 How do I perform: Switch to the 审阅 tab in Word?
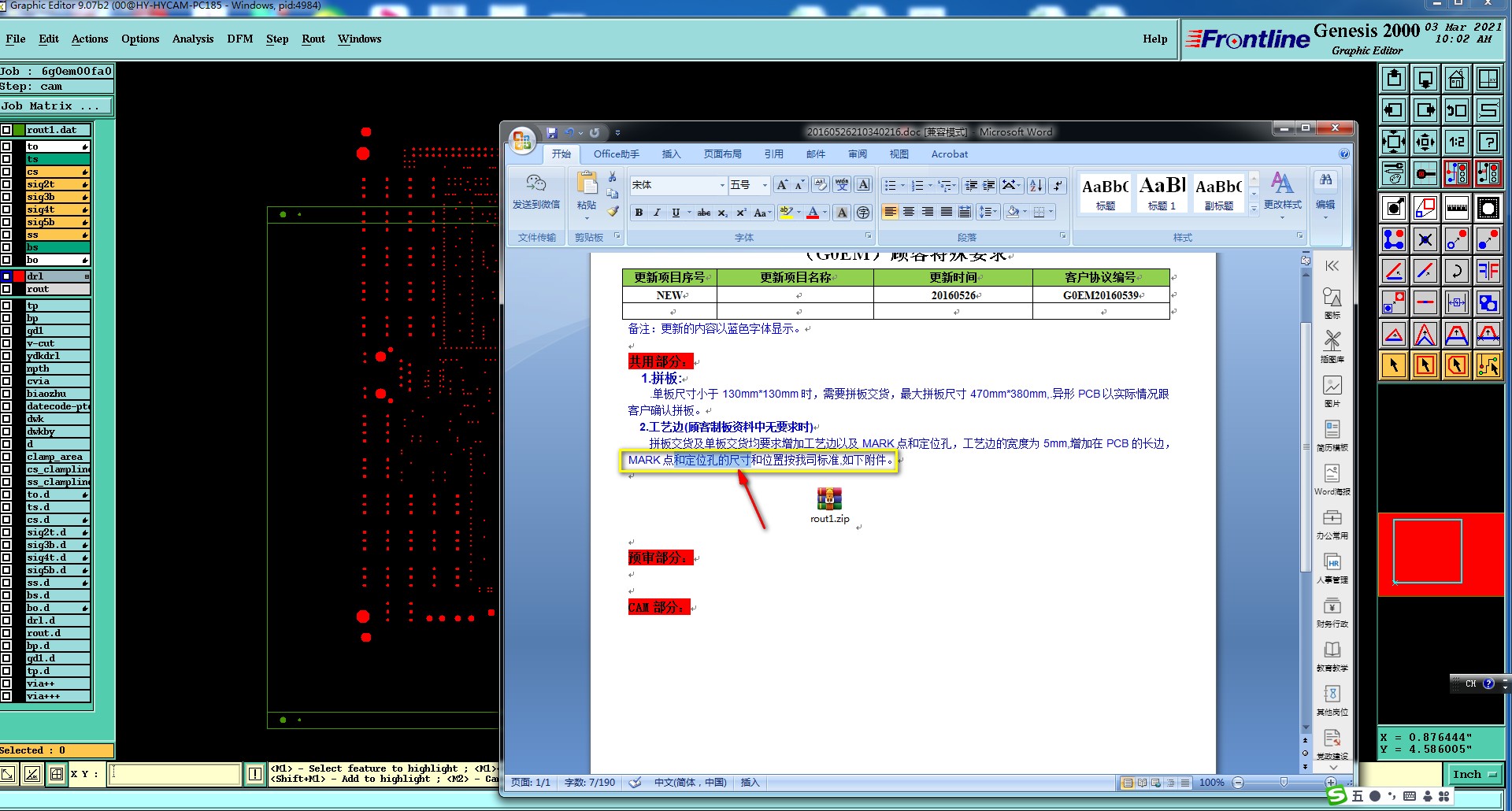[x=858, y=154]
